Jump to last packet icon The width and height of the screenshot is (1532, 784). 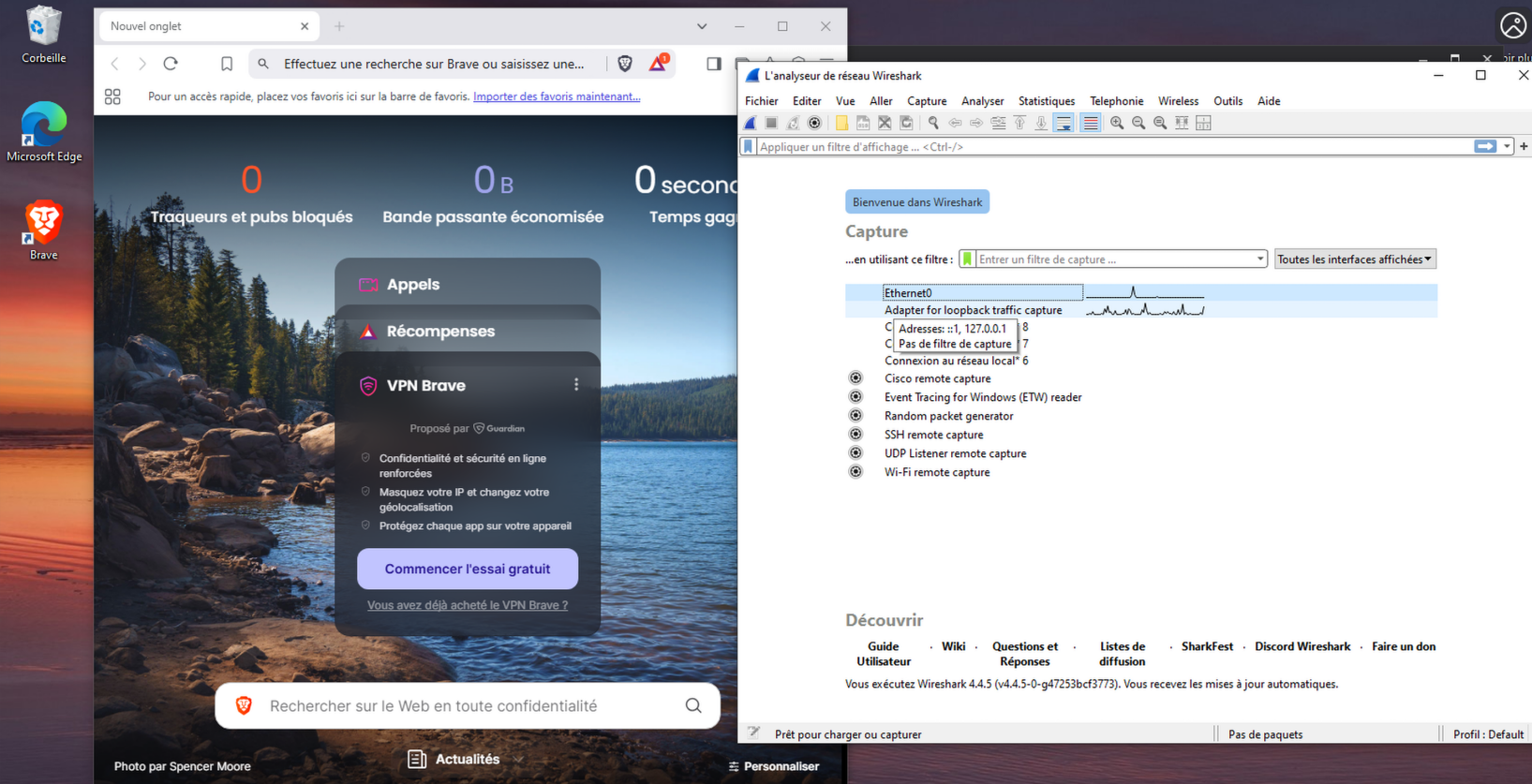1041,123
